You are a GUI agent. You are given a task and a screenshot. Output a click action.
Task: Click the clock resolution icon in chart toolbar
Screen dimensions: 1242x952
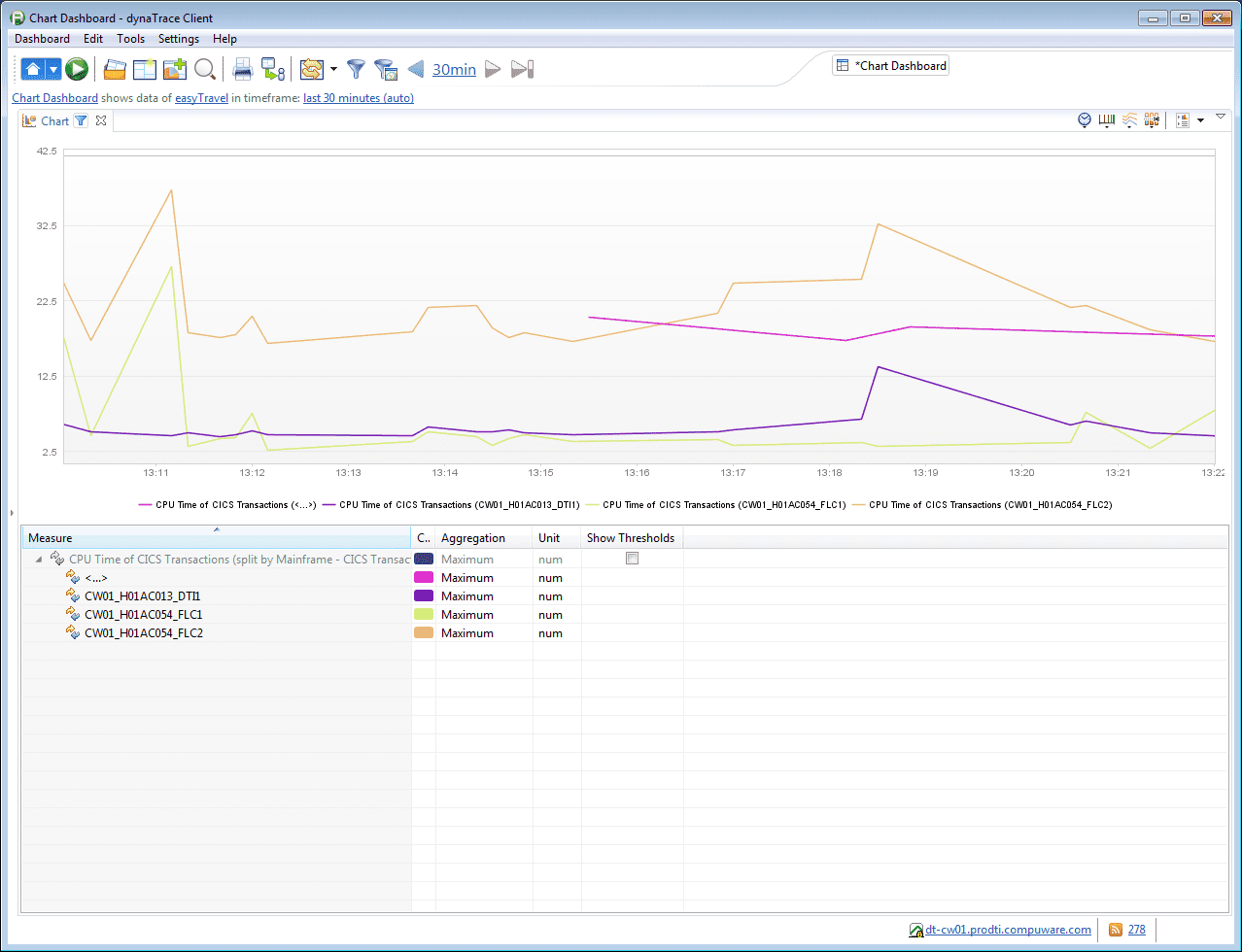[1085, 120]
